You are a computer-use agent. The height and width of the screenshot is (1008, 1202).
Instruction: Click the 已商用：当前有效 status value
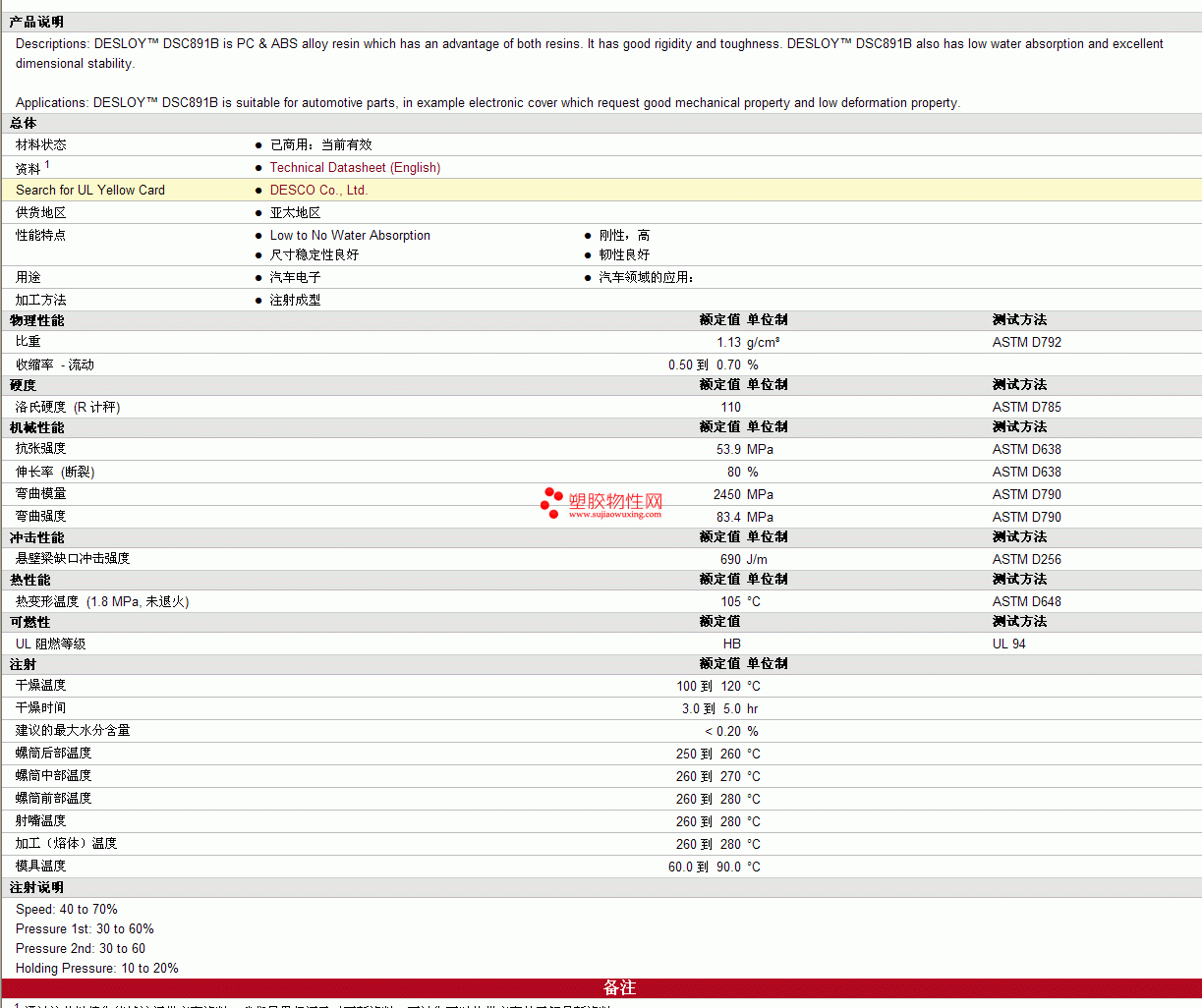[321, 145]
